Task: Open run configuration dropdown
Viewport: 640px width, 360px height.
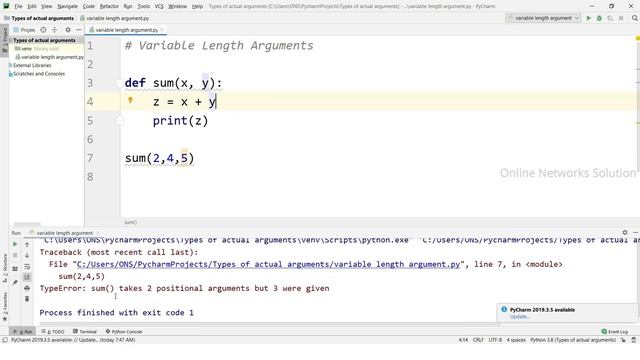Action: [x=543, y=18]
